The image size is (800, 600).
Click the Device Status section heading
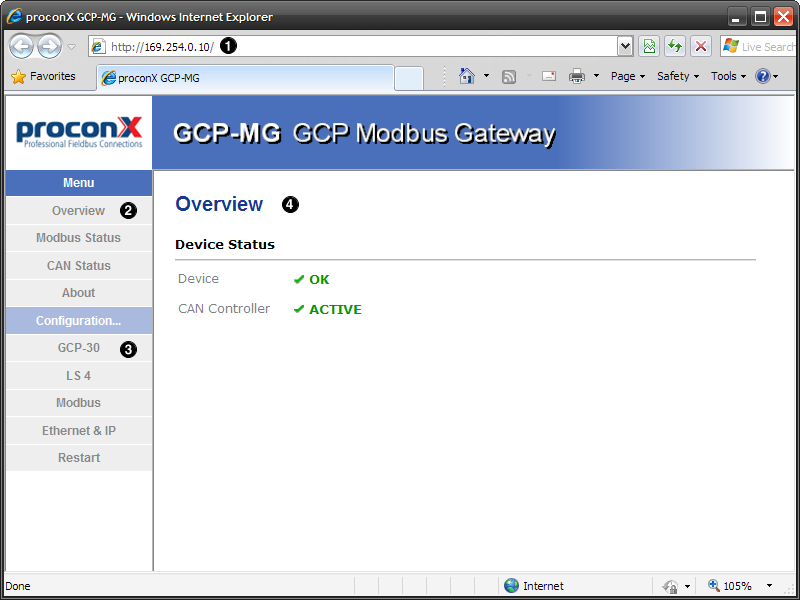tap(225, 245)
